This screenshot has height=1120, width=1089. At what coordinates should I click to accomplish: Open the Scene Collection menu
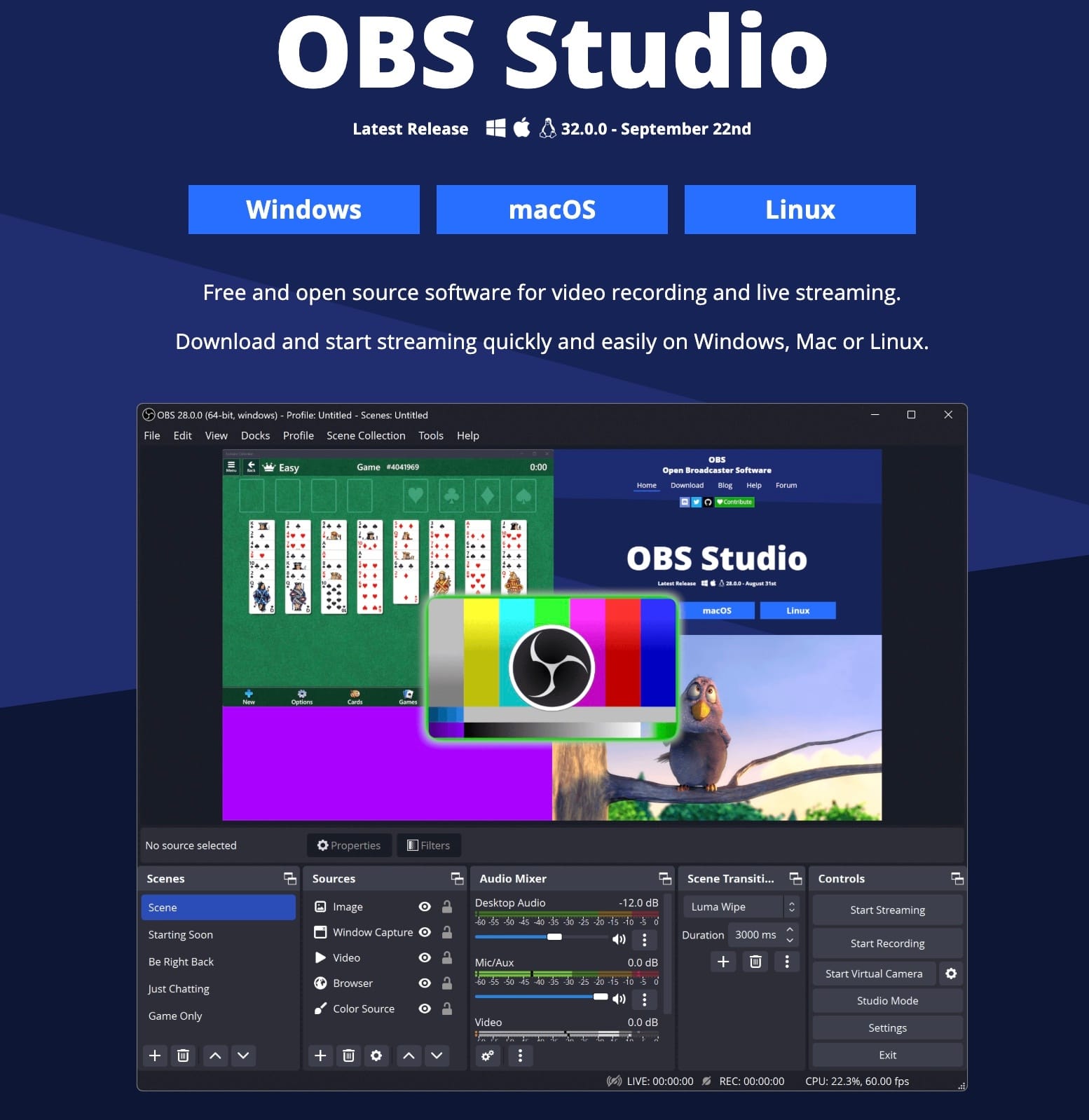(366, 435)
